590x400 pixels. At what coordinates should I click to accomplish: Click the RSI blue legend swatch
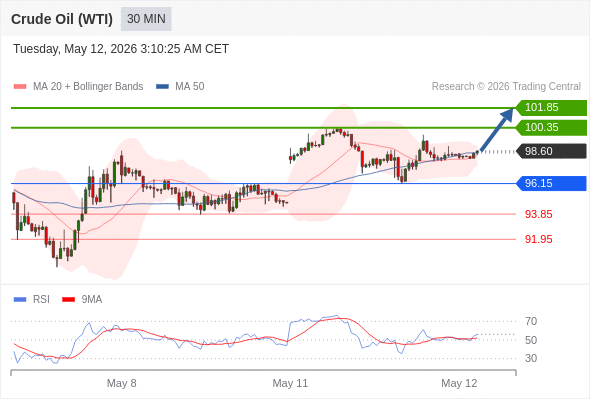(20, 300)
